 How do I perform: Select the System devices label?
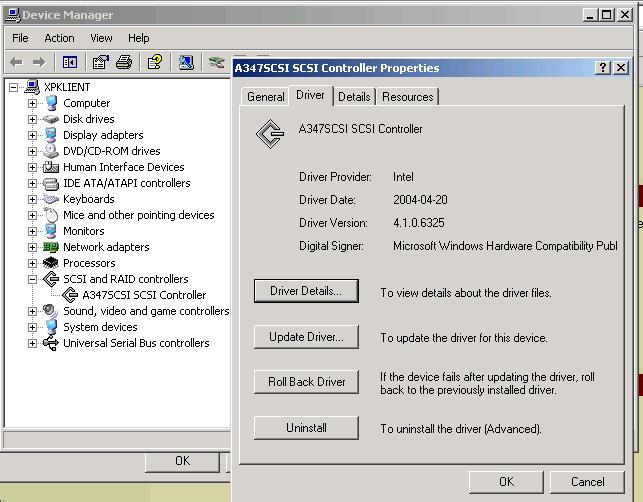click(x=100, y=327)
